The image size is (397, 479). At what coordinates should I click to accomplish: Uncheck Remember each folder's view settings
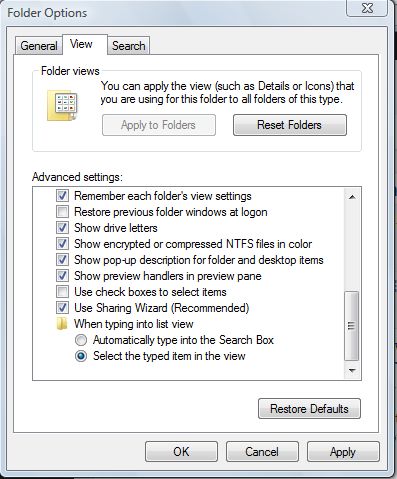coord(62,196)
